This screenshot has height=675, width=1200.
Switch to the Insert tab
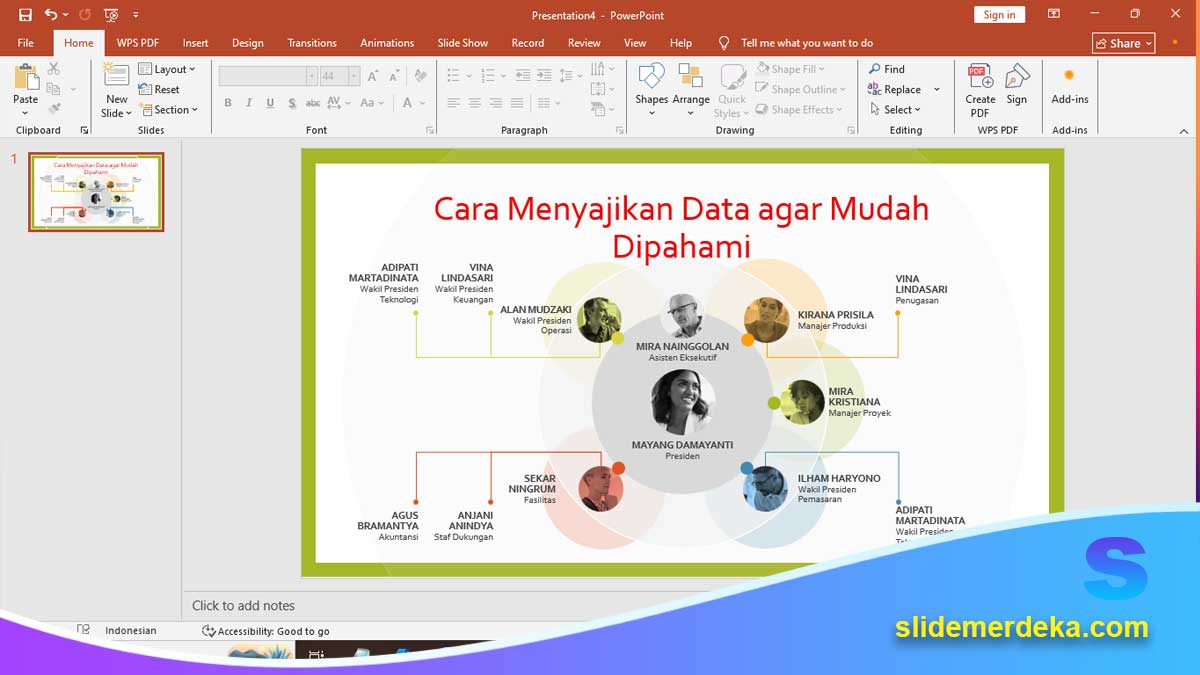[196, 43]
